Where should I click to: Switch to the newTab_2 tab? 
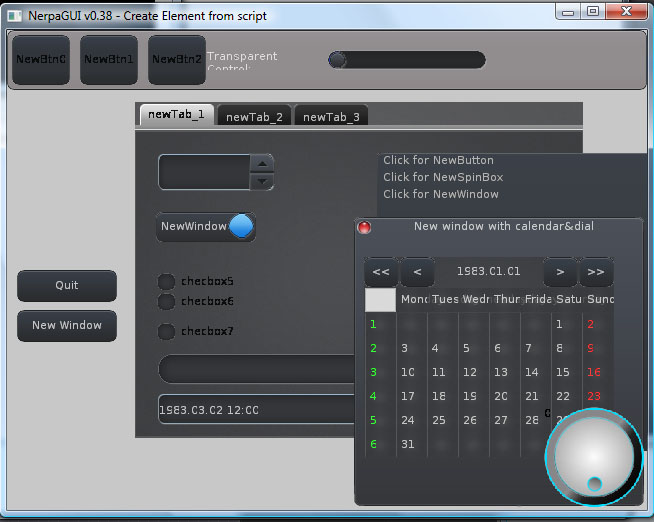pos(254,117)
